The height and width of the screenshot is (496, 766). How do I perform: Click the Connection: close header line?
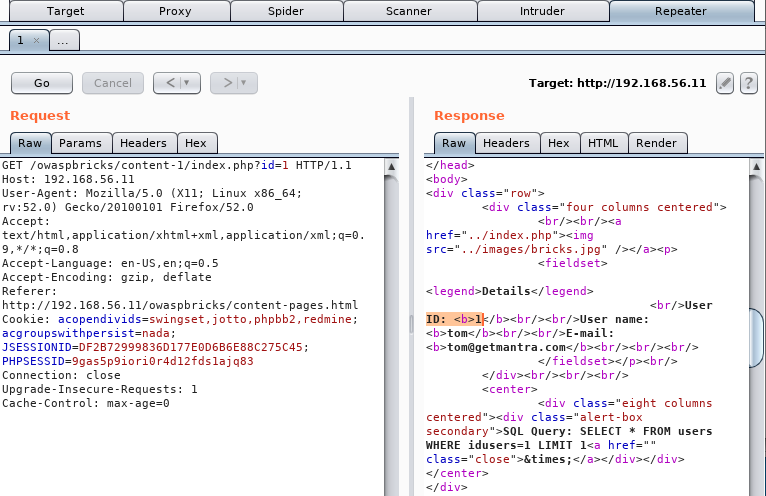[x=61, y=375]
